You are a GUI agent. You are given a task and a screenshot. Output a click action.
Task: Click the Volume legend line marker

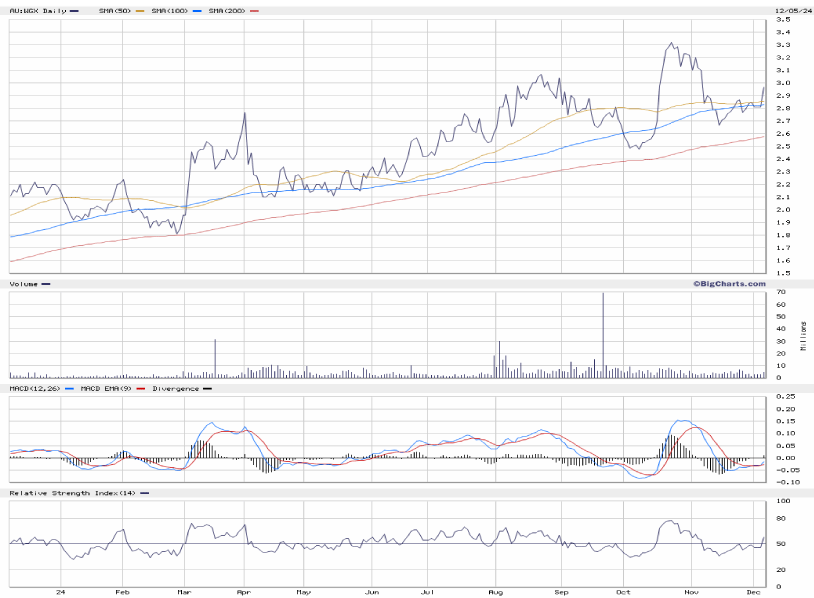point(46,284)
